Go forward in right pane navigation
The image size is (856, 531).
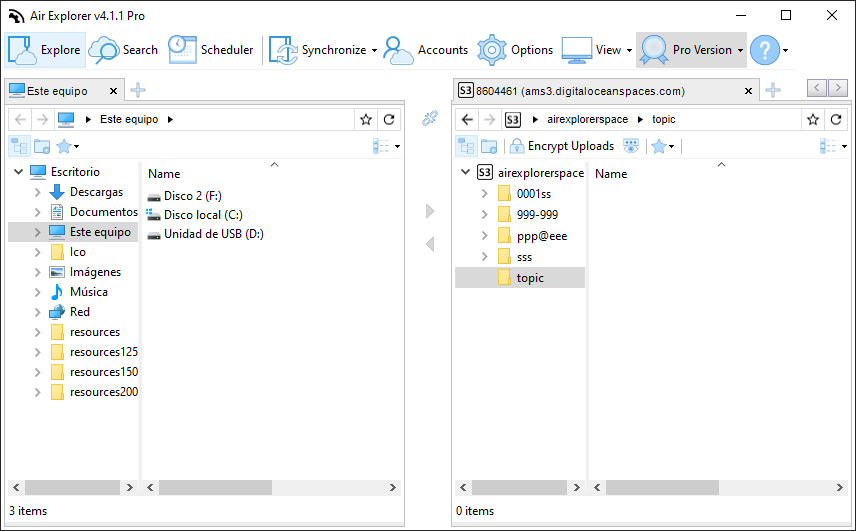(x=489, y=119)
